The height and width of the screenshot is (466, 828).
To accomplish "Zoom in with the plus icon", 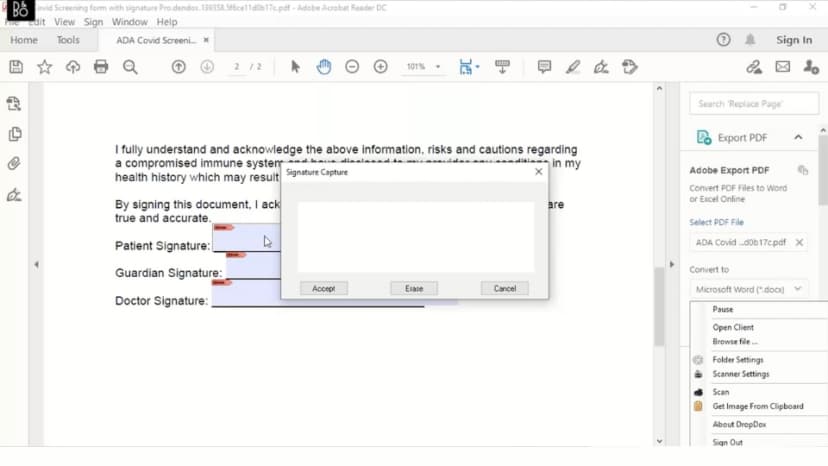I will (x=380, y=67).
